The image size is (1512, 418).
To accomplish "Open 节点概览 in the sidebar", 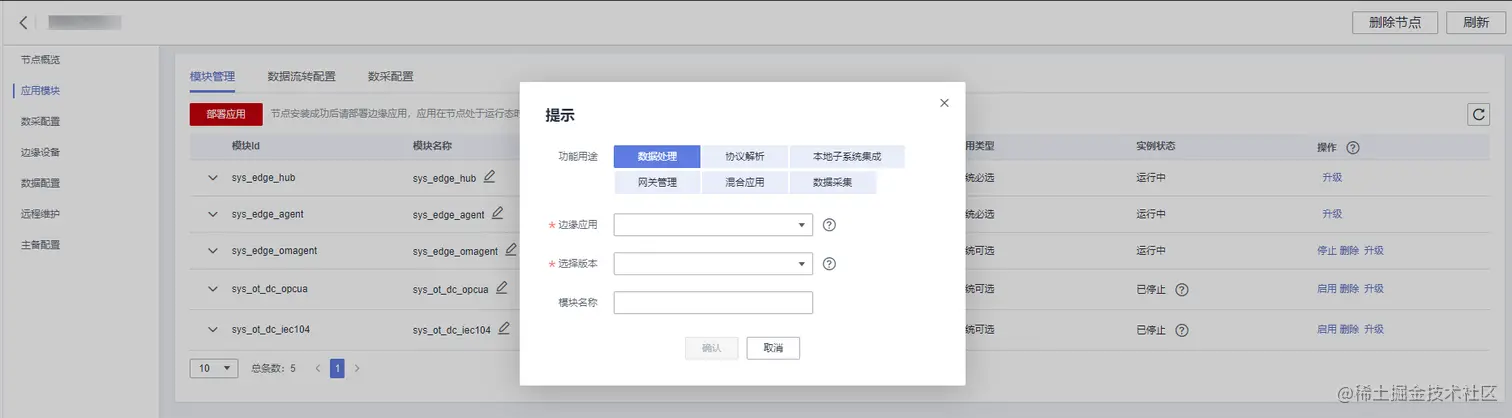I will pyautogui.click(x=40, y=60).
